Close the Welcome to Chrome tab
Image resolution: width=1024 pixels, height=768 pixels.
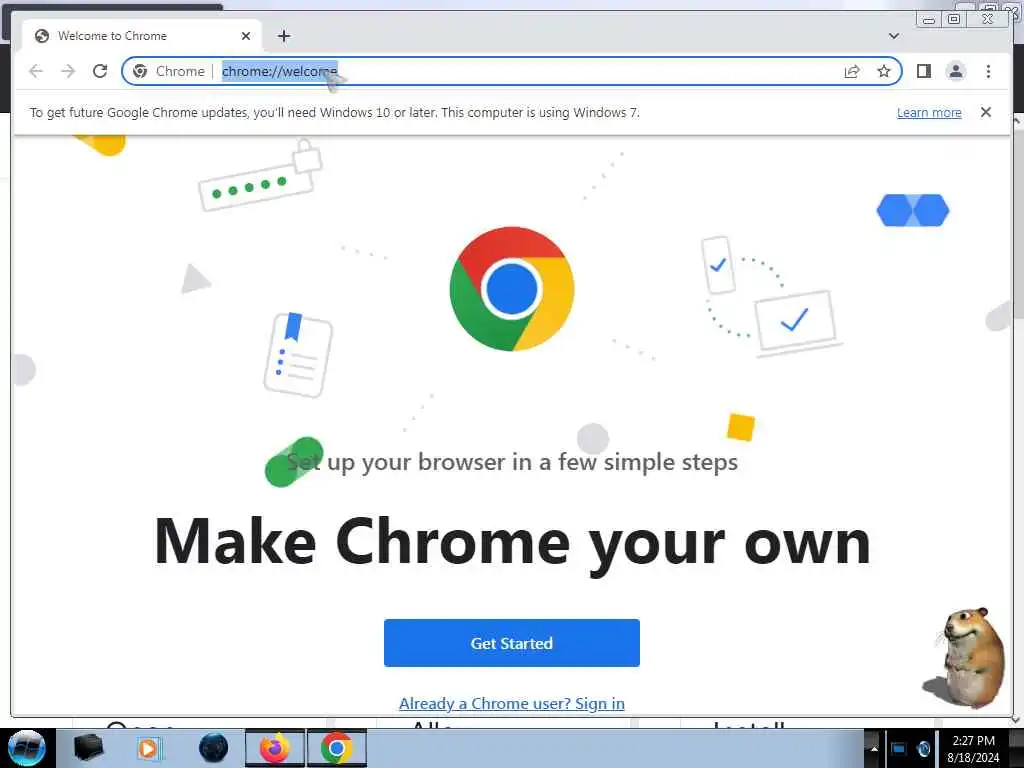pyautogui.click(x=246, y=36)
